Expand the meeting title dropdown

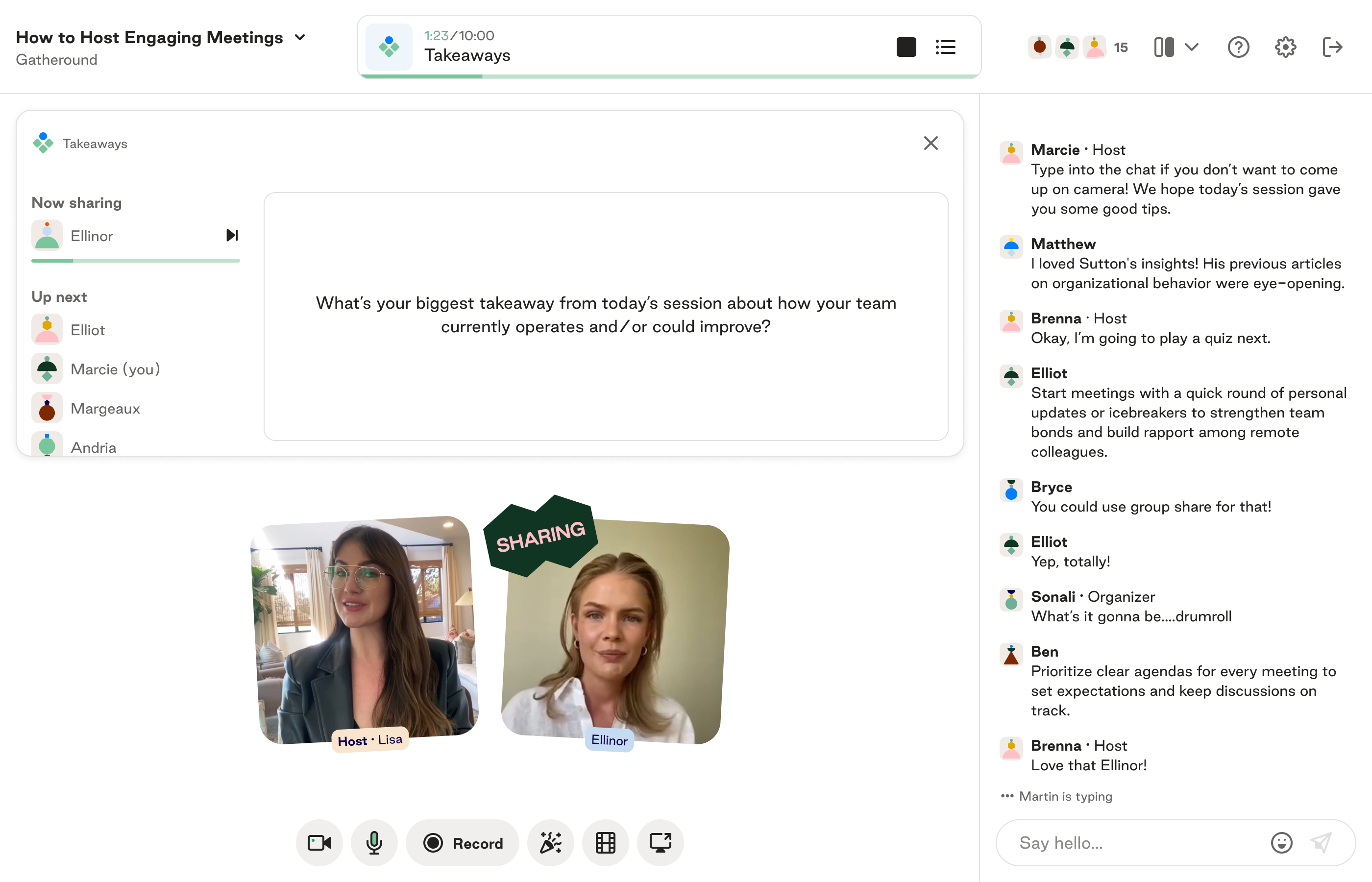click(300, 38)
